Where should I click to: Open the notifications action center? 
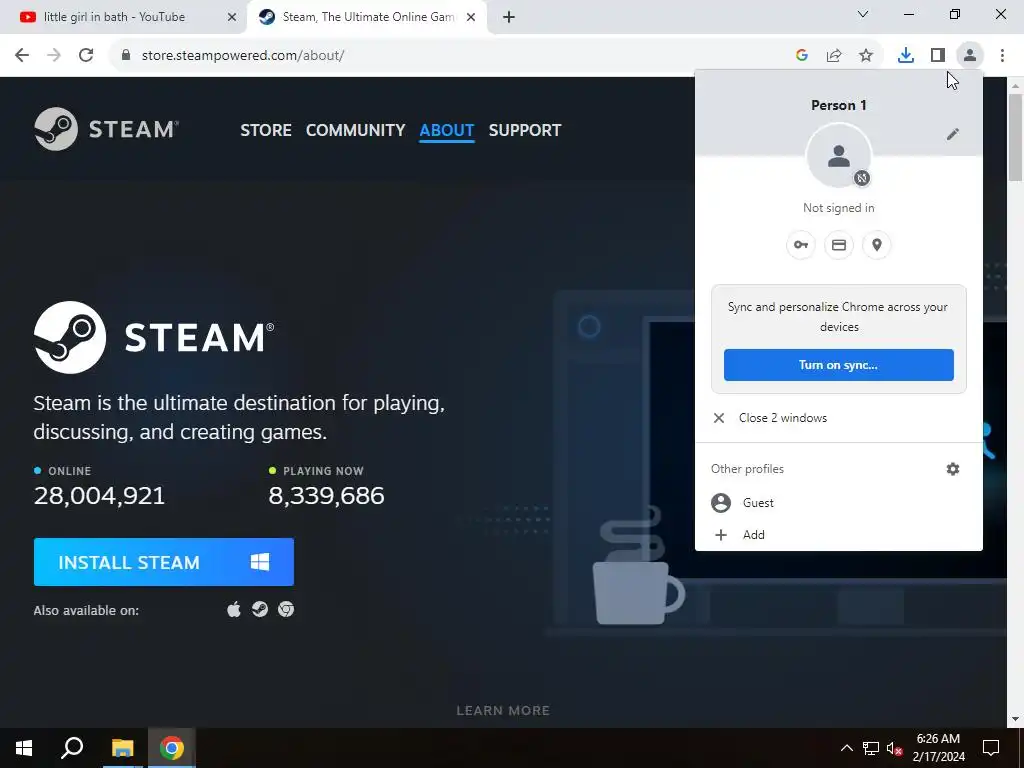point(991,748)
